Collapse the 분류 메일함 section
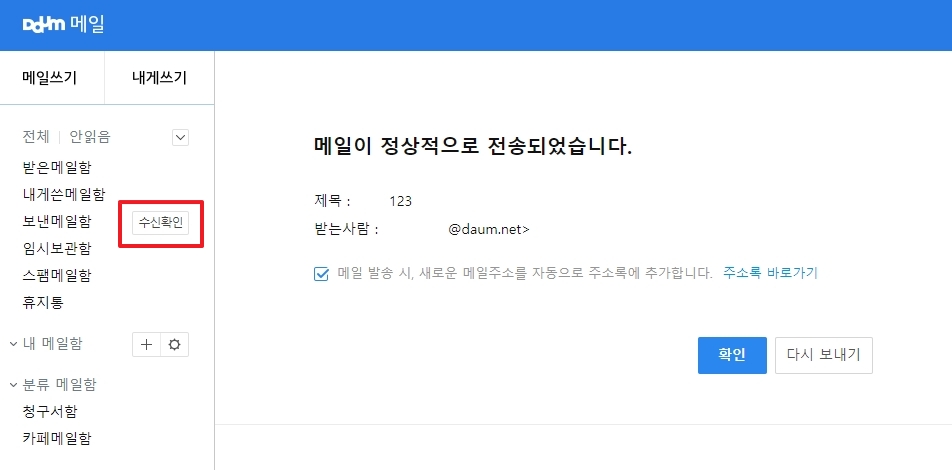 pos(13,384)
